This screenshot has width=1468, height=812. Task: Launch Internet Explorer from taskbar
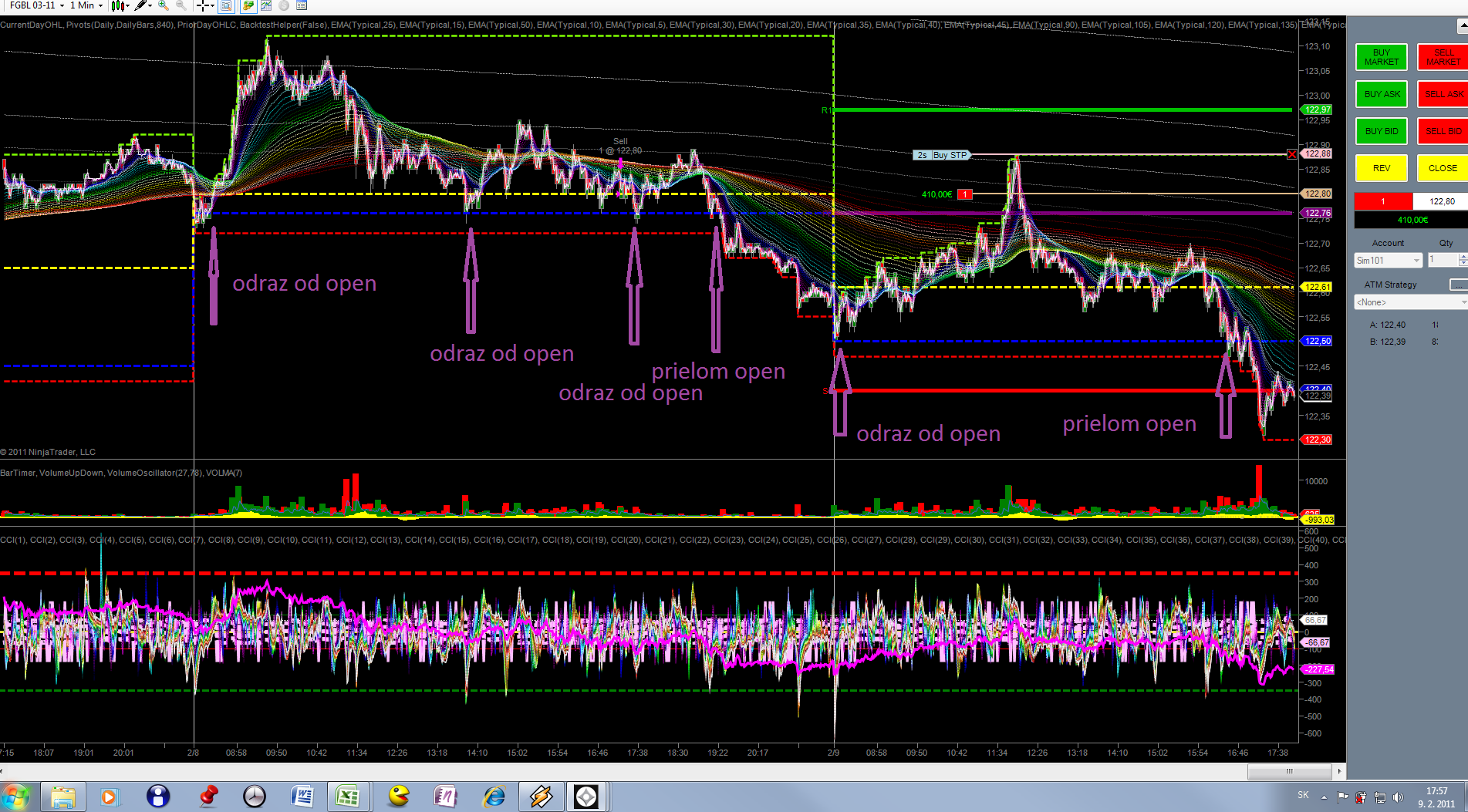(494, 797)
